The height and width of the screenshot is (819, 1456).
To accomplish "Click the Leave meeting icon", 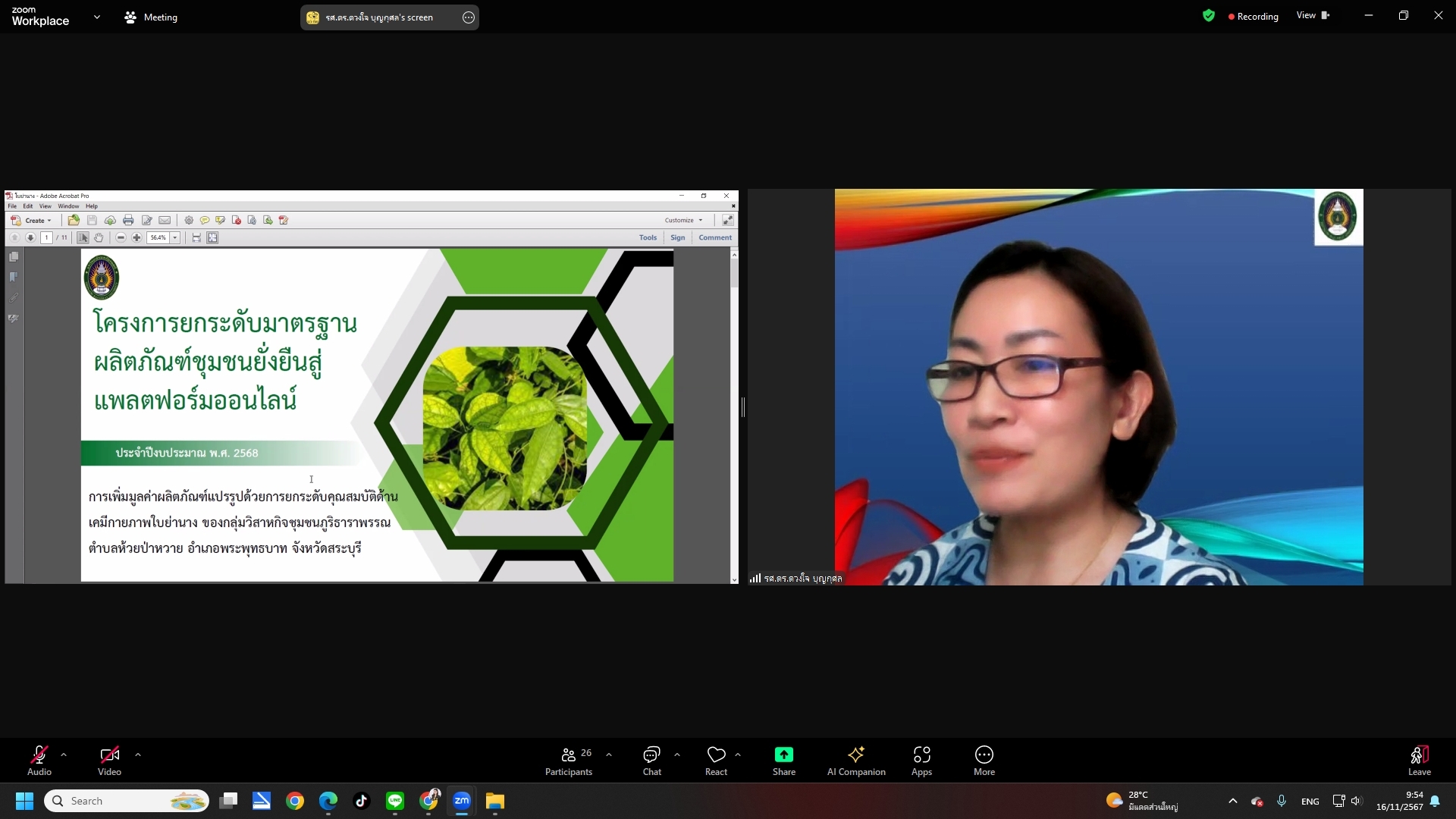I will (x=1419, y=761).
